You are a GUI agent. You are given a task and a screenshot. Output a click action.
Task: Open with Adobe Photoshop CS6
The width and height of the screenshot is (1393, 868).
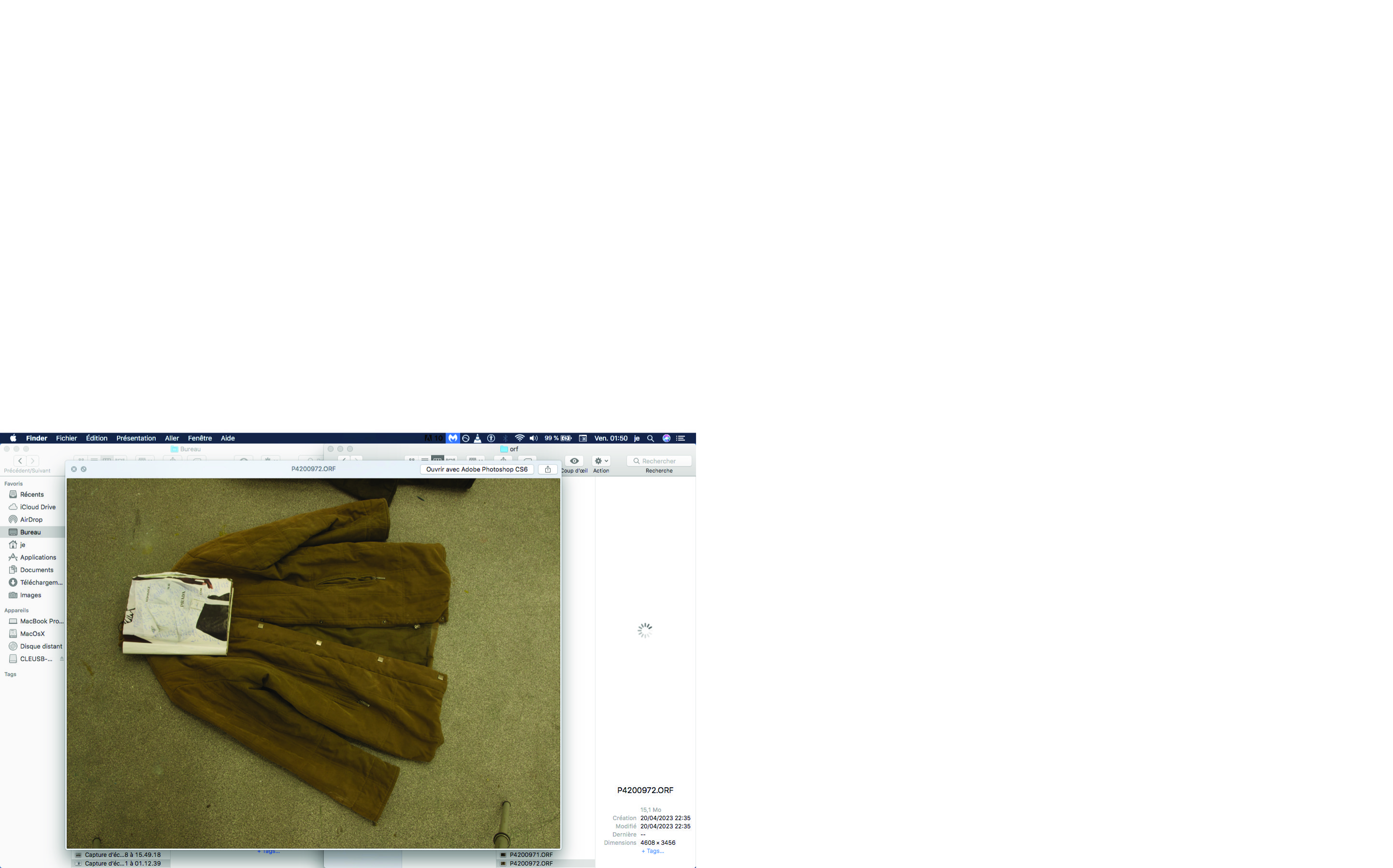(x=477, y=469)
